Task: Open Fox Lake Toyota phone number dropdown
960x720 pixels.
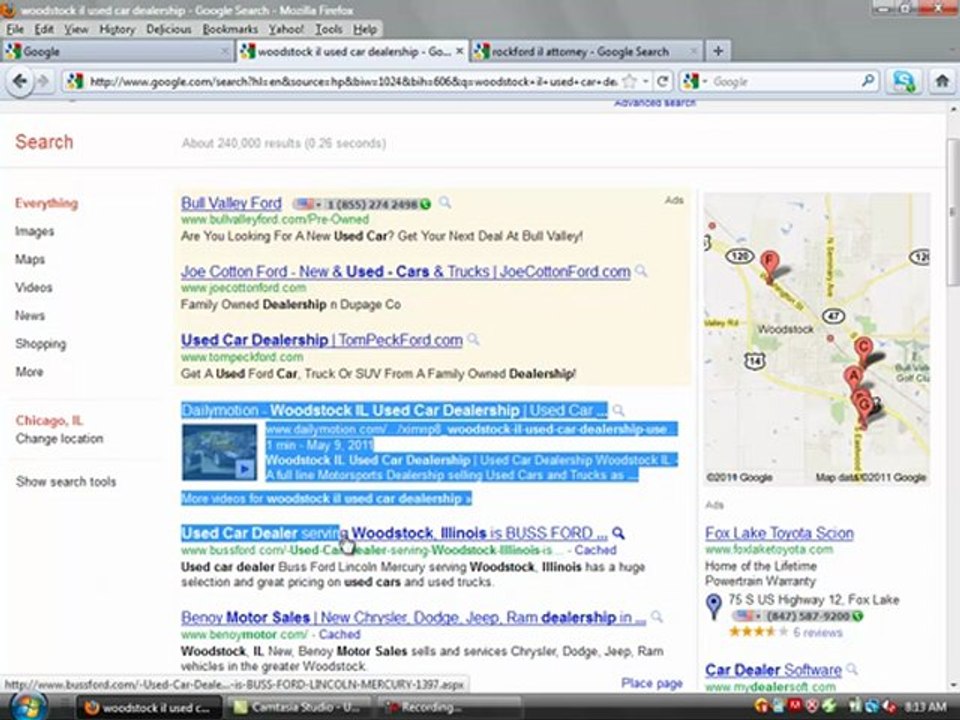Action: tap(757, 616)
